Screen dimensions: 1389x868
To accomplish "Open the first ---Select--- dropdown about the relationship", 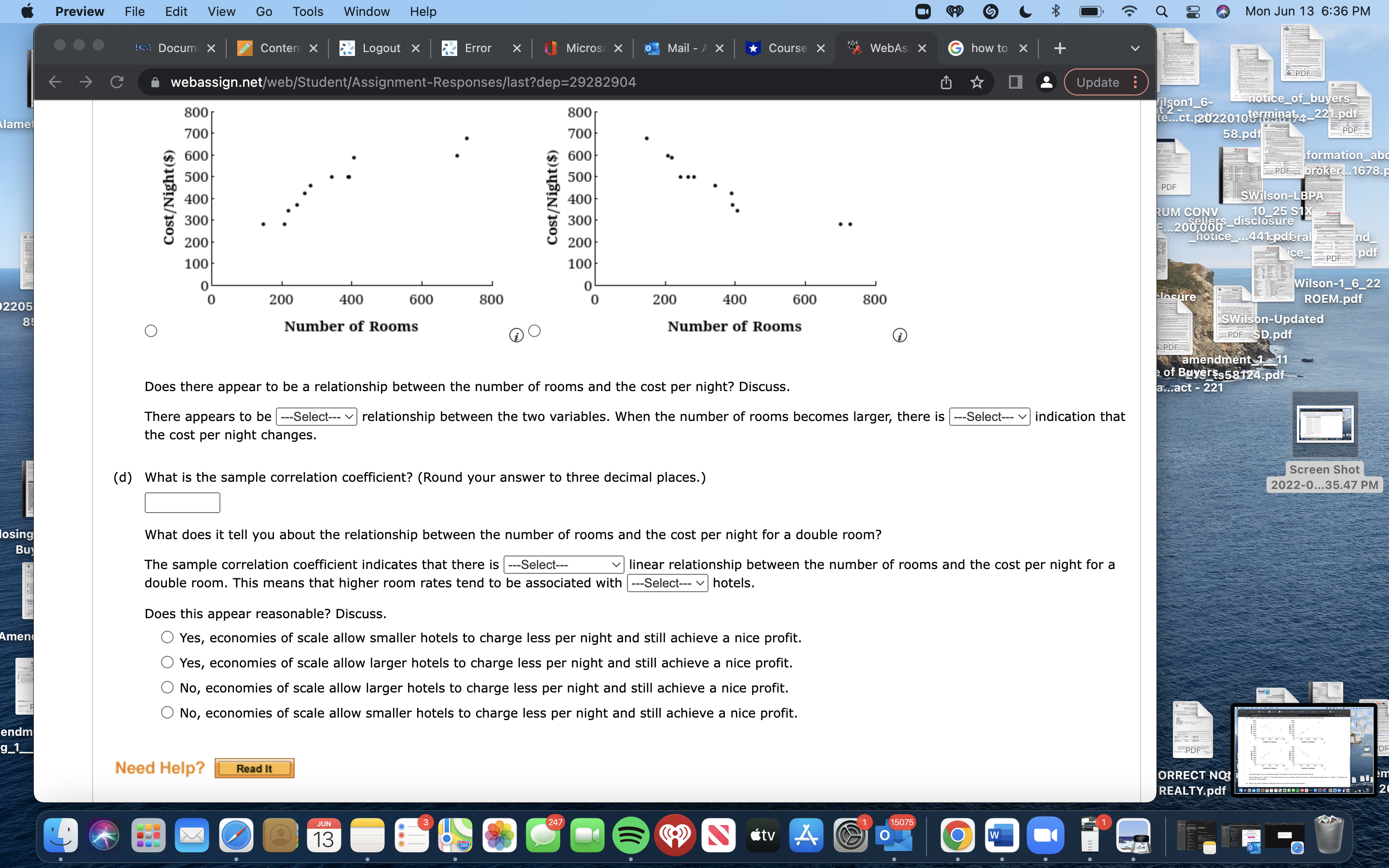I will click(x=316, y=416).
